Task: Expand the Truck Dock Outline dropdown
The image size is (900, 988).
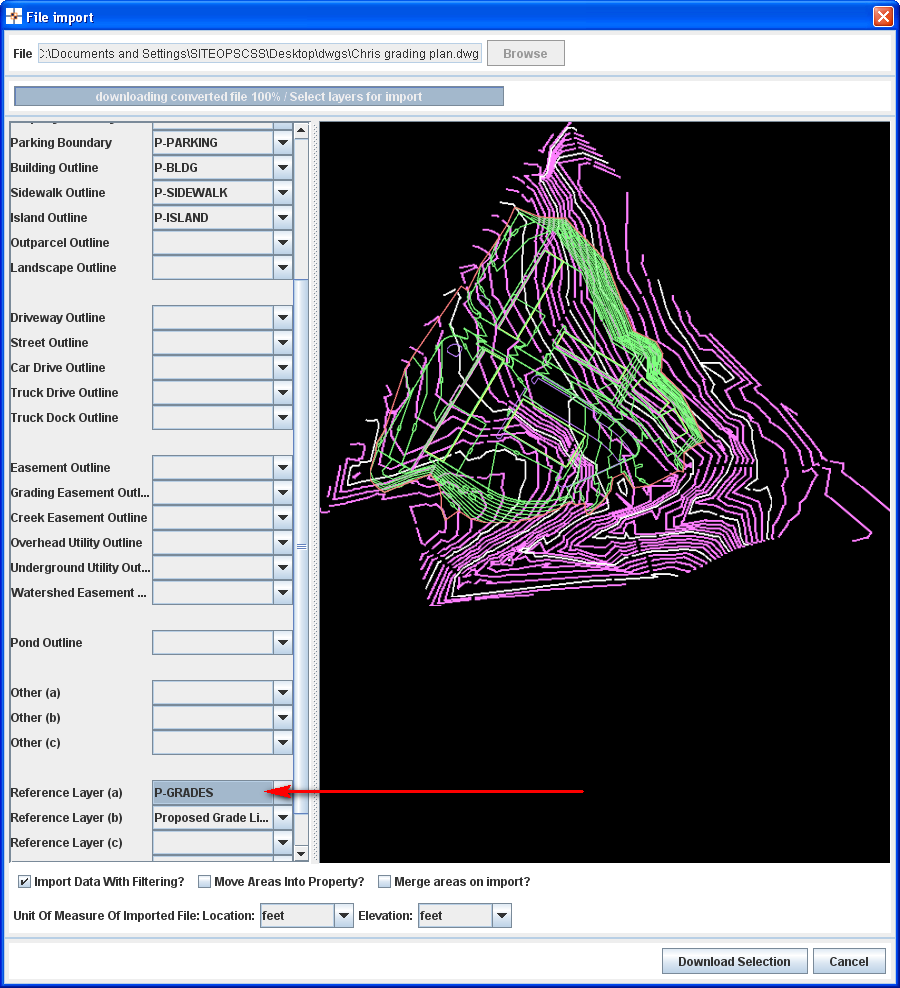Action: 282,417
